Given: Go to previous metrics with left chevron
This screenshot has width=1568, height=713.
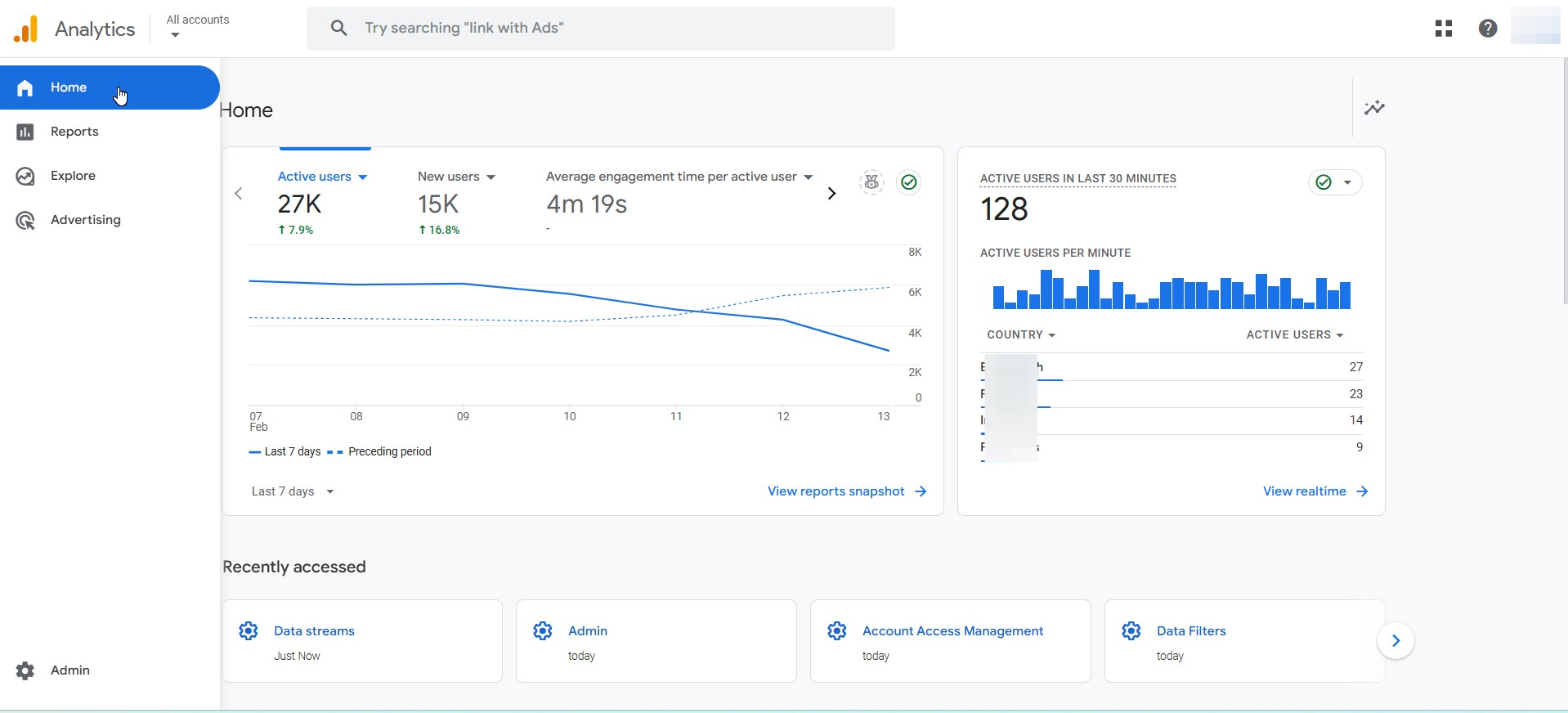Looking at the screenshot, I should [239, 194].
